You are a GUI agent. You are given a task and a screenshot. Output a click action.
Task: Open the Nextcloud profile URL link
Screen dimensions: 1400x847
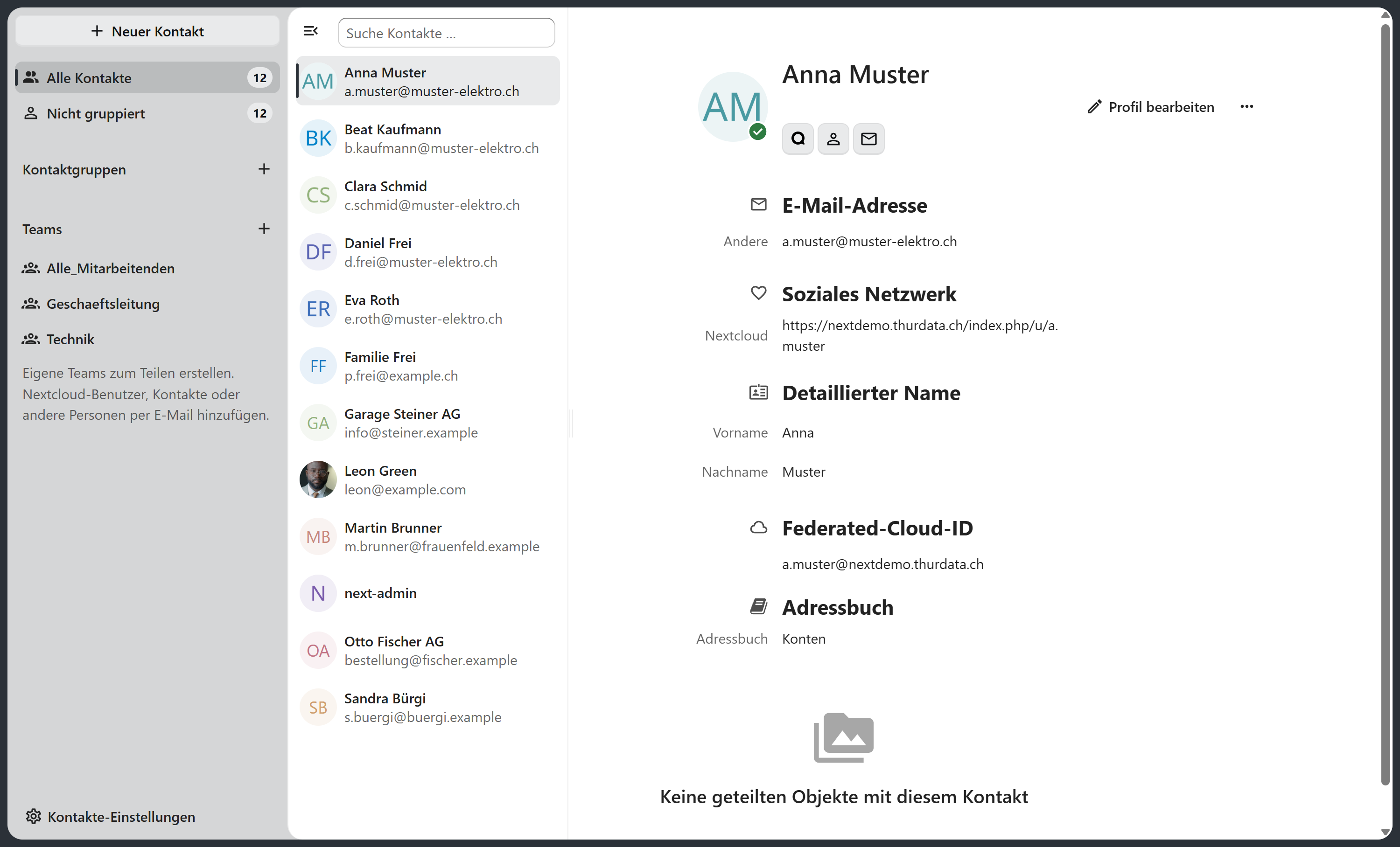pyautogui.click(x=920, y=335)
